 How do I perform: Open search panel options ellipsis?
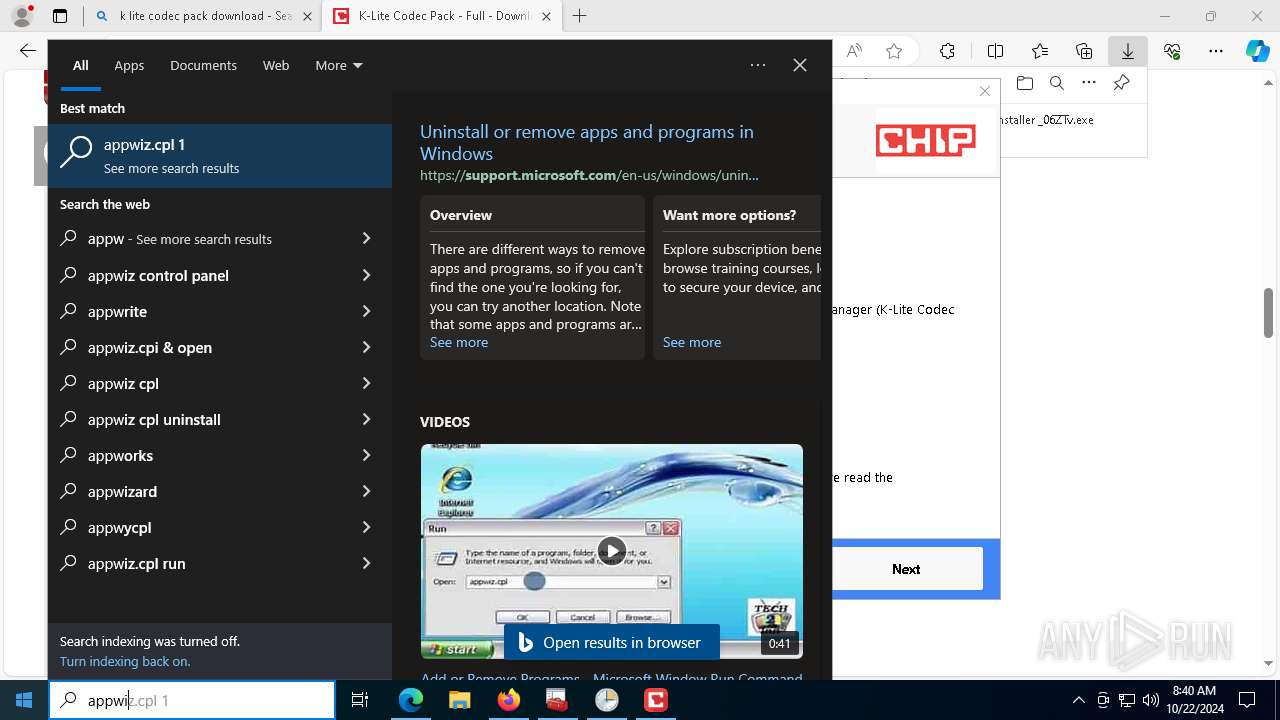pyautogui.click(x=758, y=65)
